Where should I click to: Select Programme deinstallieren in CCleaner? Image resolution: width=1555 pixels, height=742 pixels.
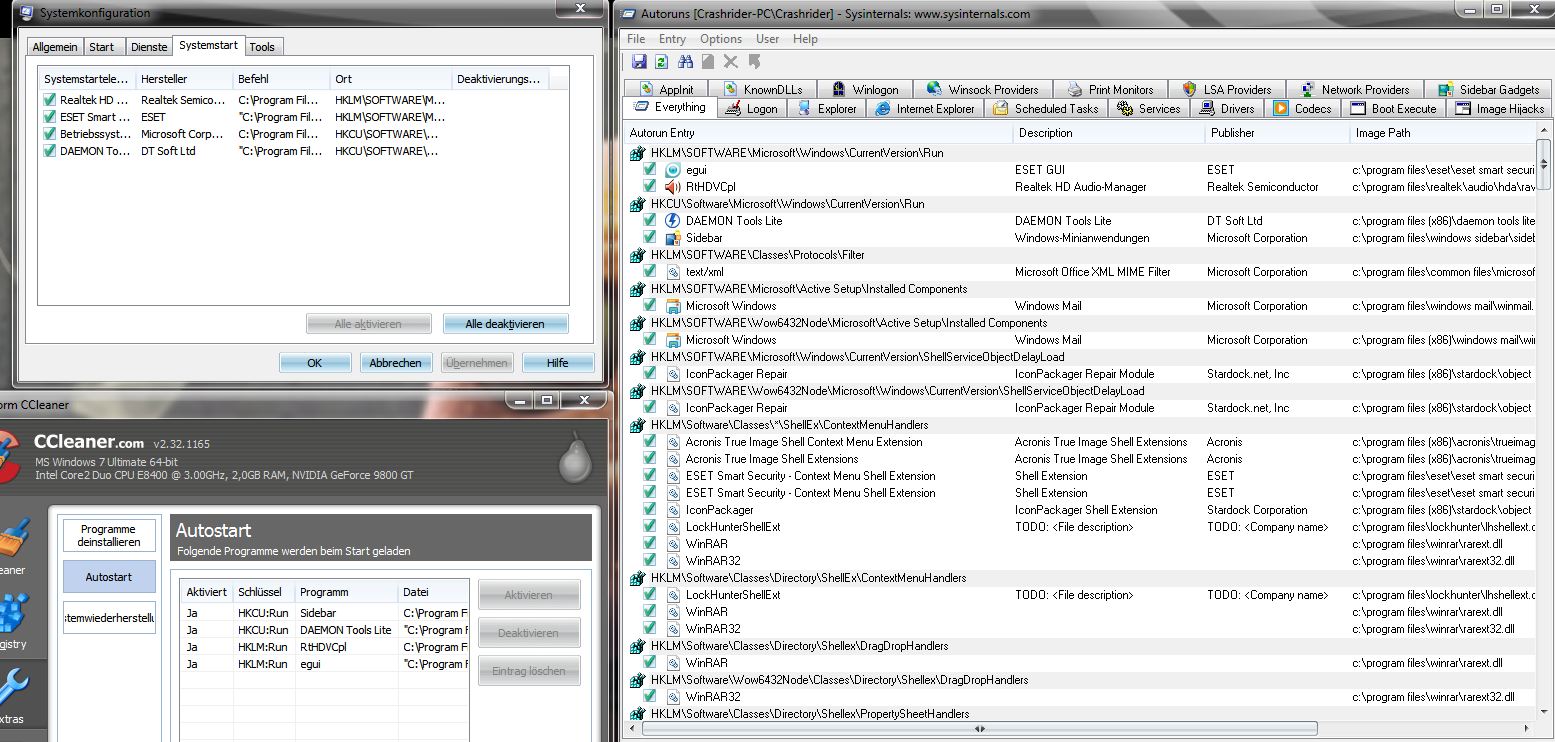point(109,535)
